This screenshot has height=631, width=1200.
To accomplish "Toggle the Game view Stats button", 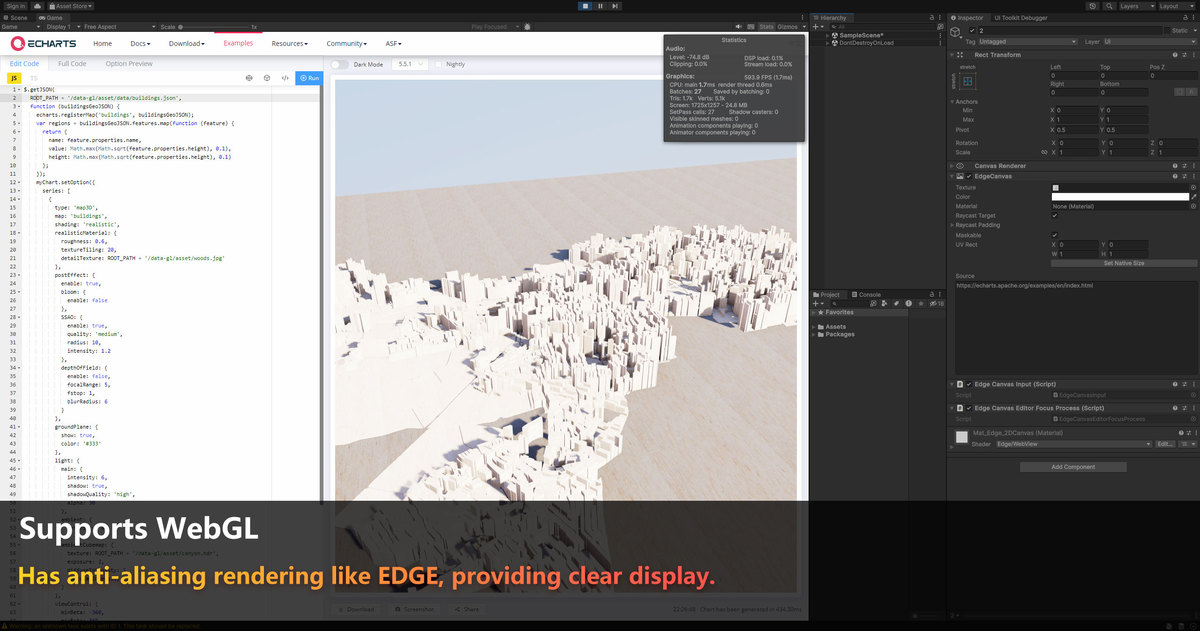I will pyautogui.click(x=766, y=26).
